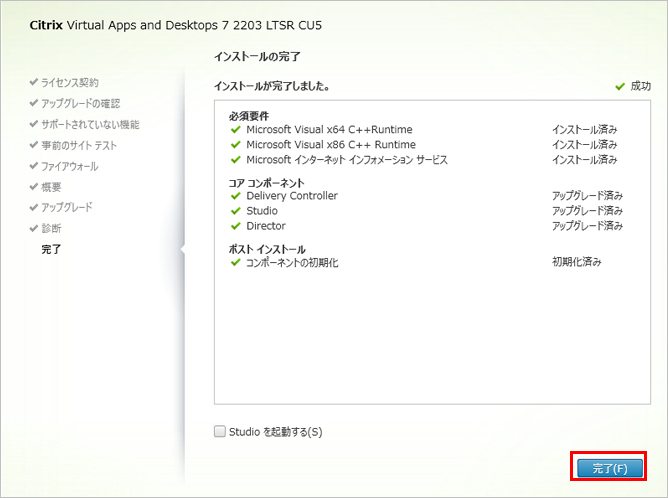Viewport: 668px width, 498px height.
Task: Click the checkmark next to 概要 step
Action: click(34, 186)
